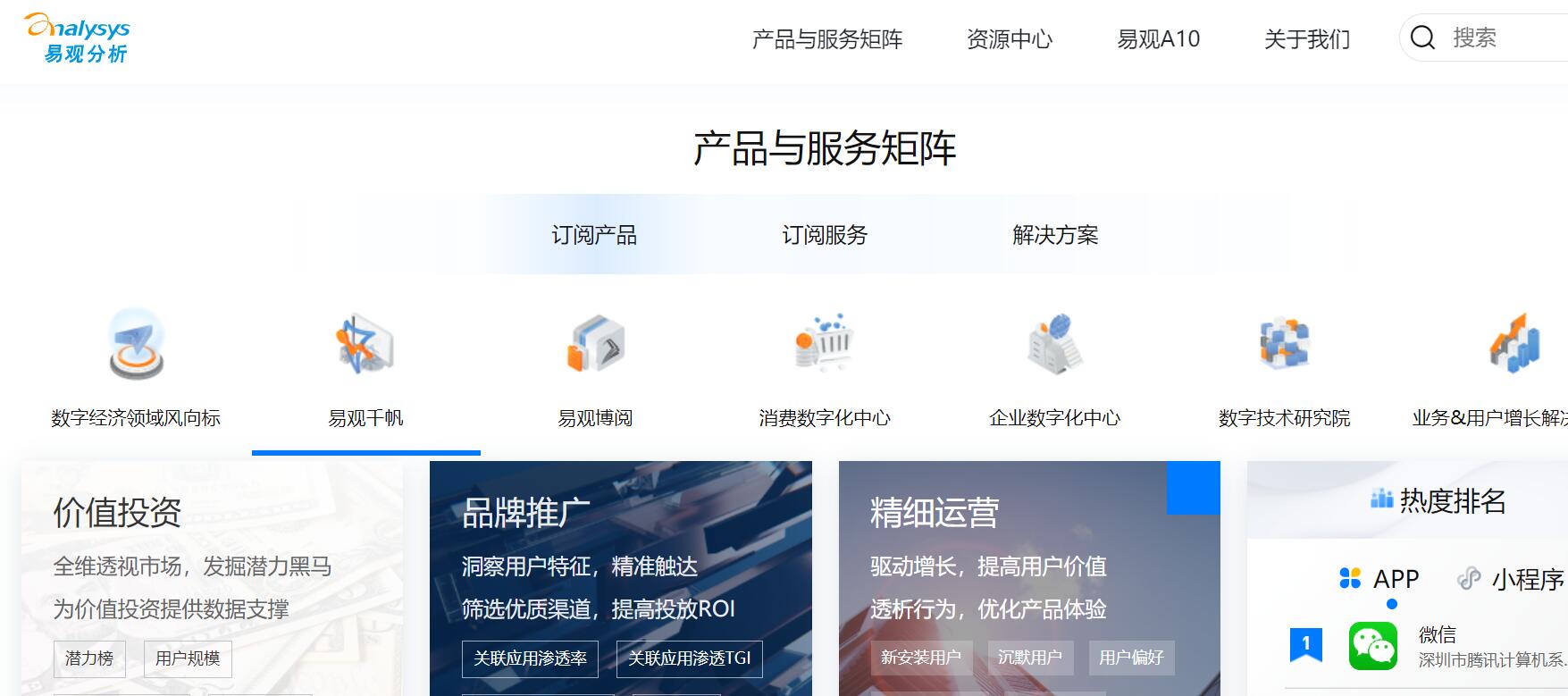This screenshot has width=1568, height=696.
Task: Click the 消费数字化中心 label
Action: pos(825,418)
